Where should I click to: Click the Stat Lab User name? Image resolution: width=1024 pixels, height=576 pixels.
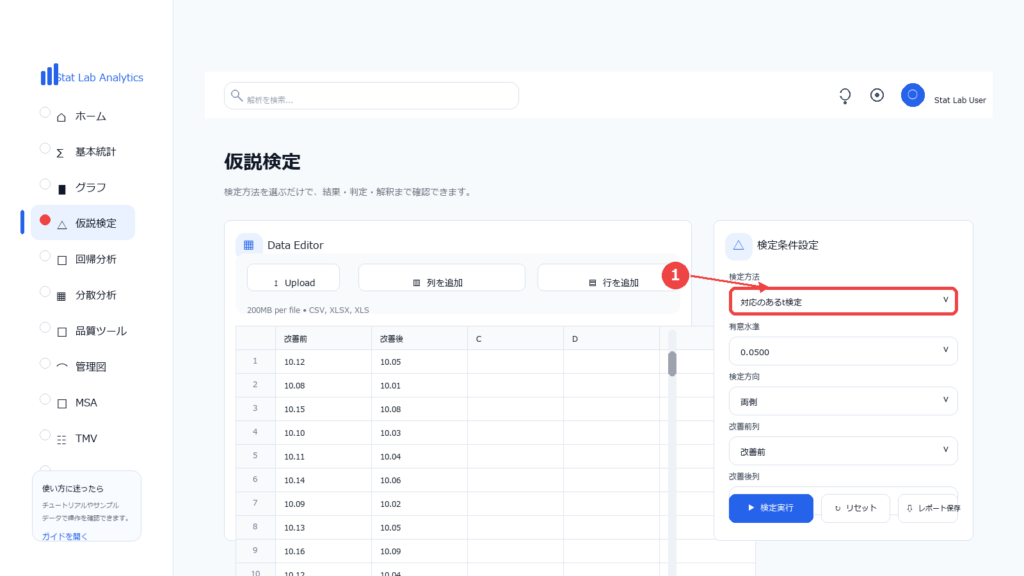pos(959,100)
